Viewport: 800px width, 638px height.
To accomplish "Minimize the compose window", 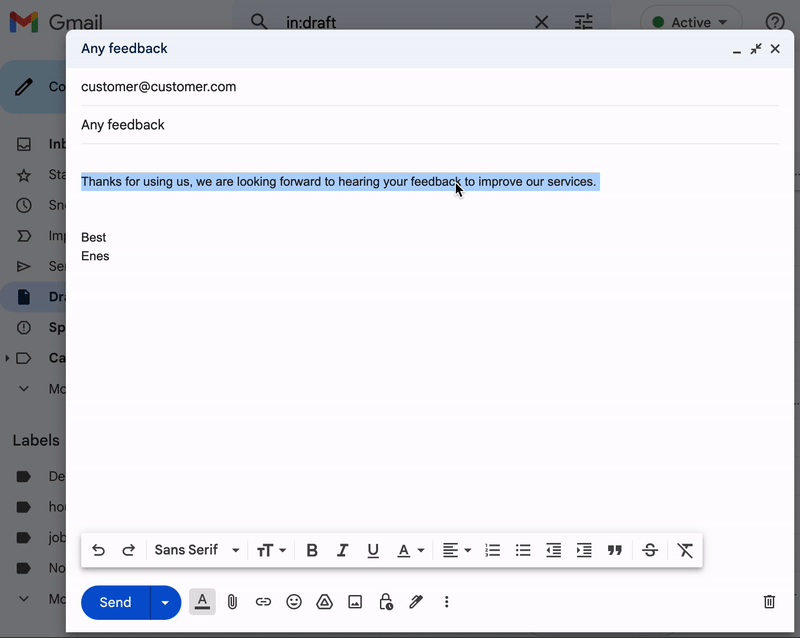I will click(737, 51).
